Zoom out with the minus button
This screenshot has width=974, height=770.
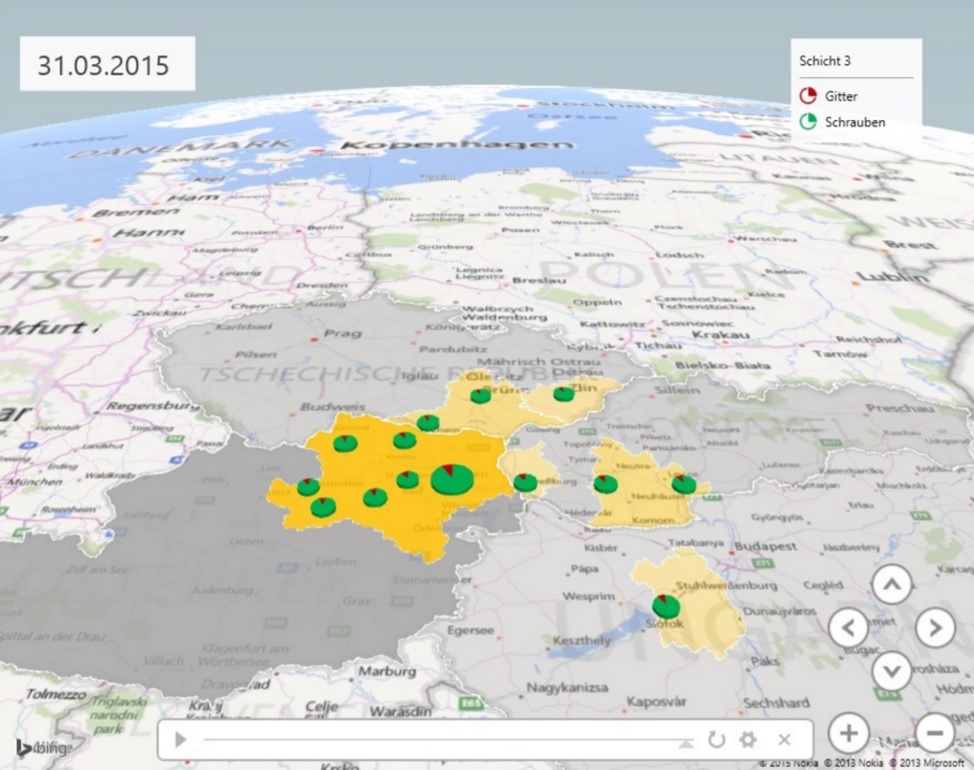935,733
